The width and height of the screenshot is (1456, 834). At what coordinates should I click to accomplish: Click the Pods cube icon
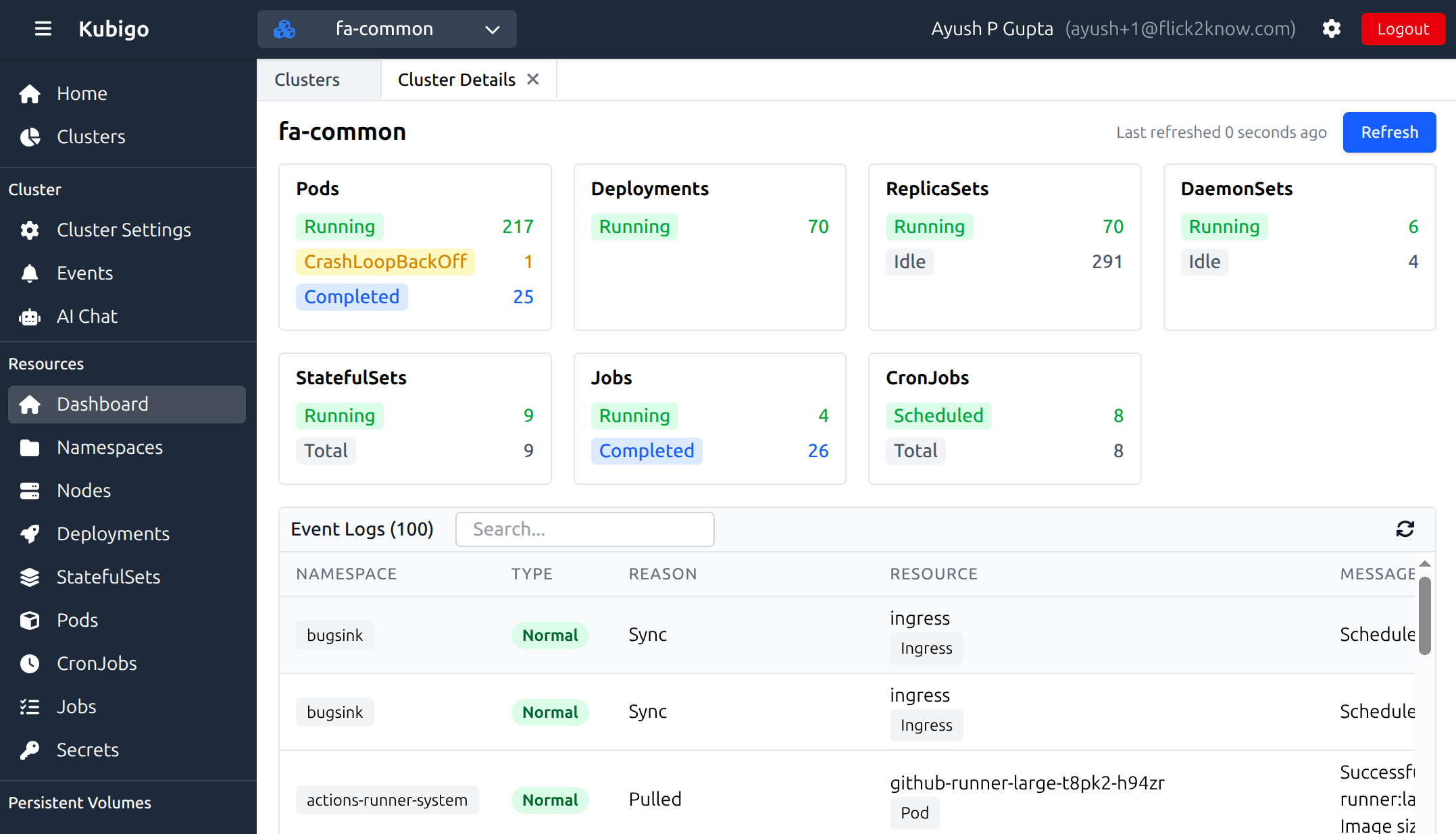point(30,621)
